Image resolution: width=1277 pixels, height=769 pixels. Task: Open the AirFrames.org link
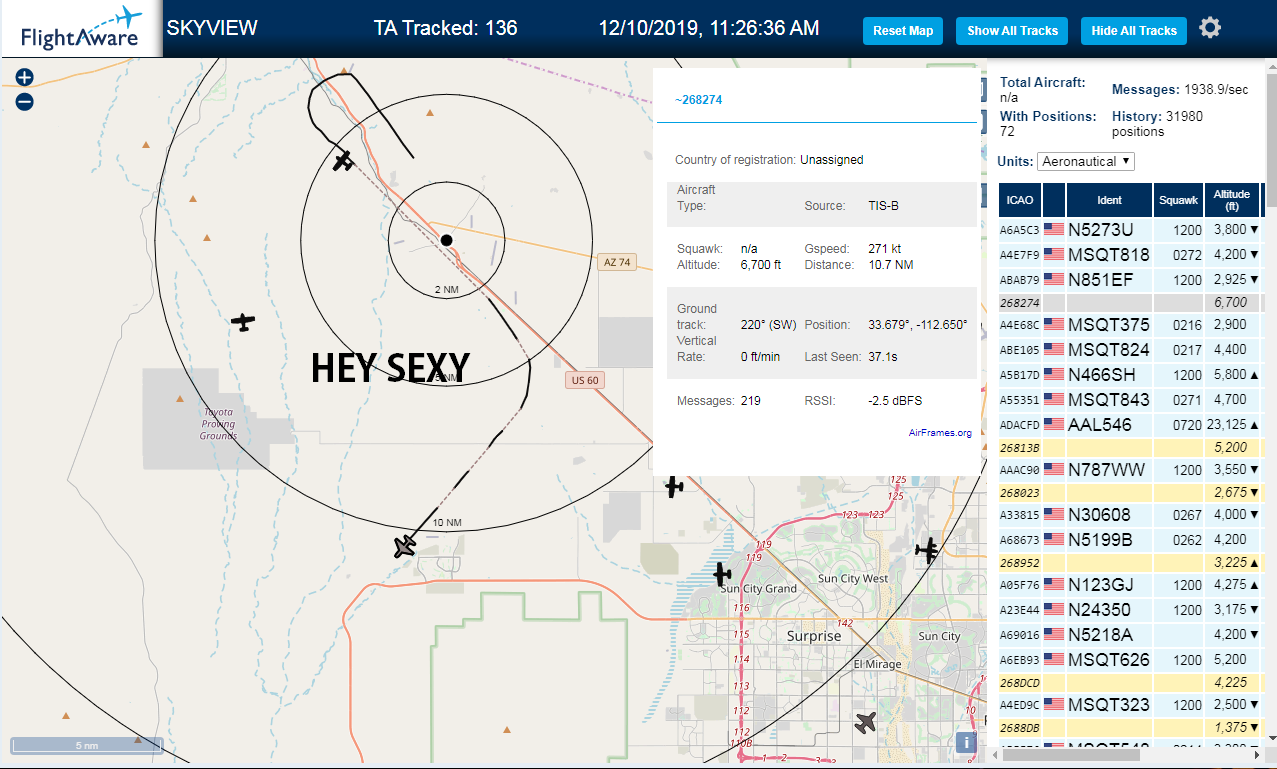click(x=940, y=433)
